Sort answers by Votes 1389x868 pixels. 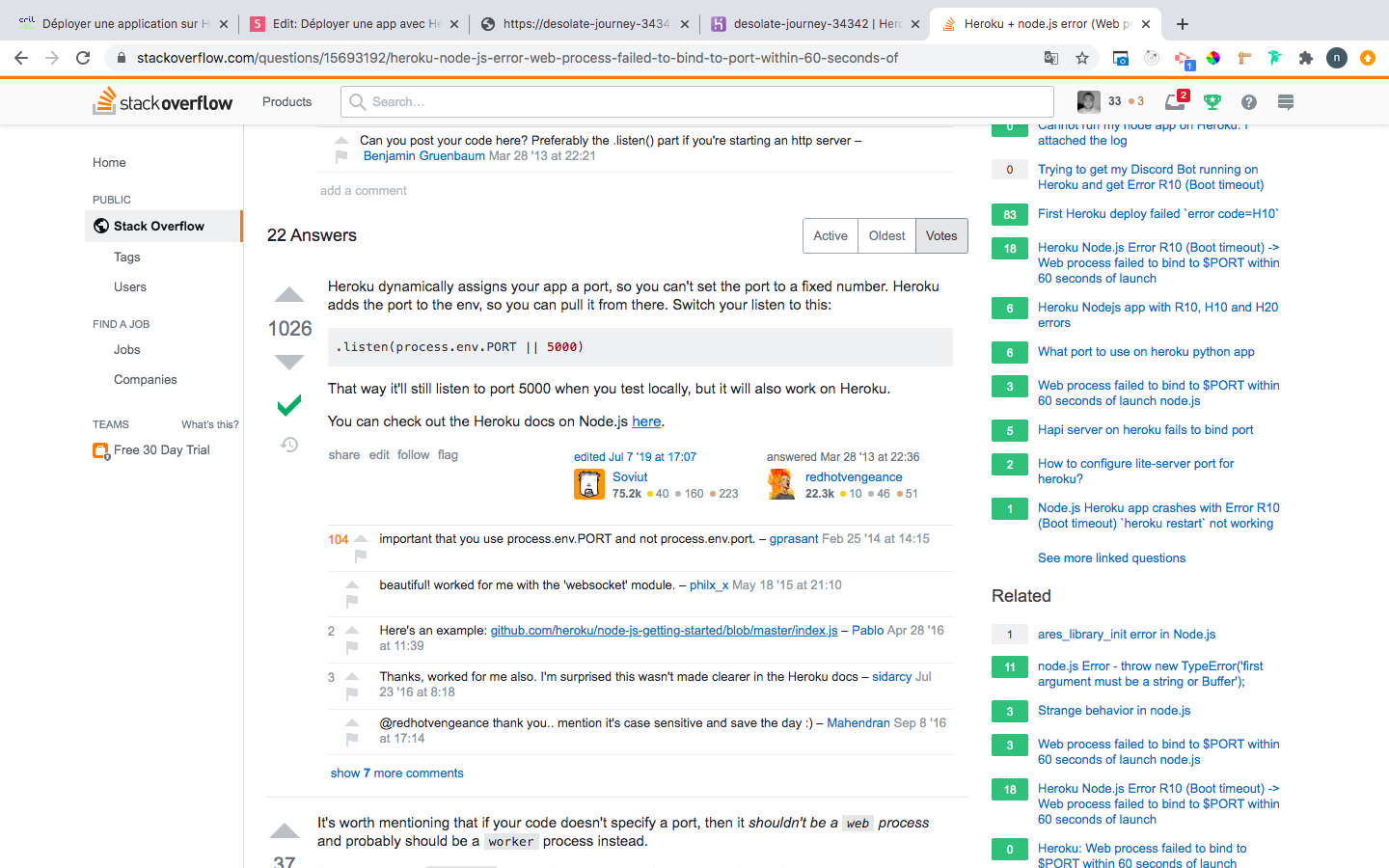(x=941, y=236)
